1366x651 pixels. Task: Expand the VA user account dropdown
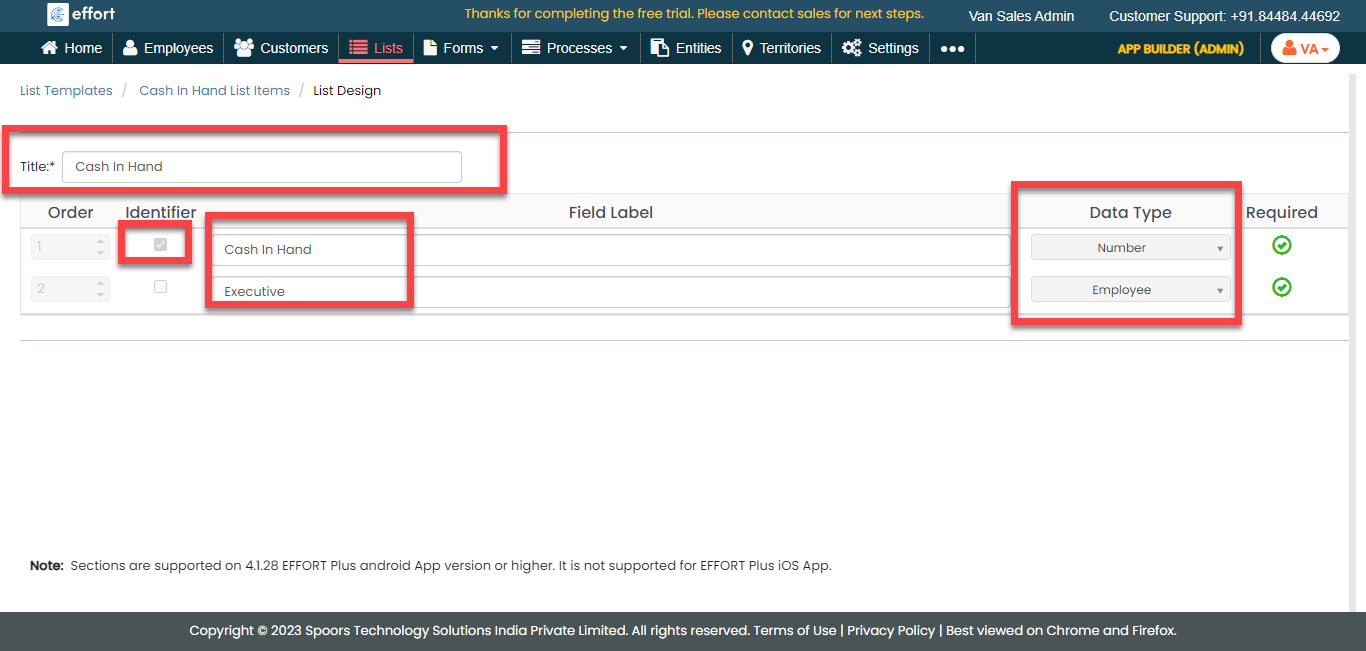(1305, 48)
